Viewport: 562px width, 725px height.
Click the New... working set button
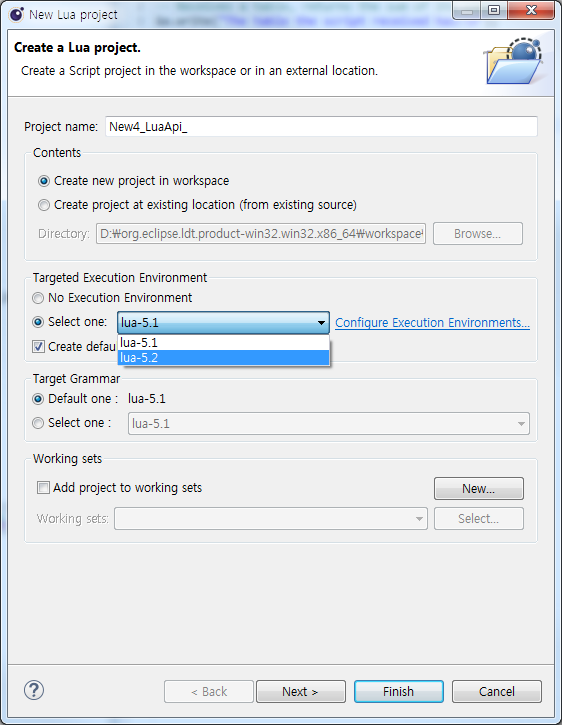tap(479, 489)
